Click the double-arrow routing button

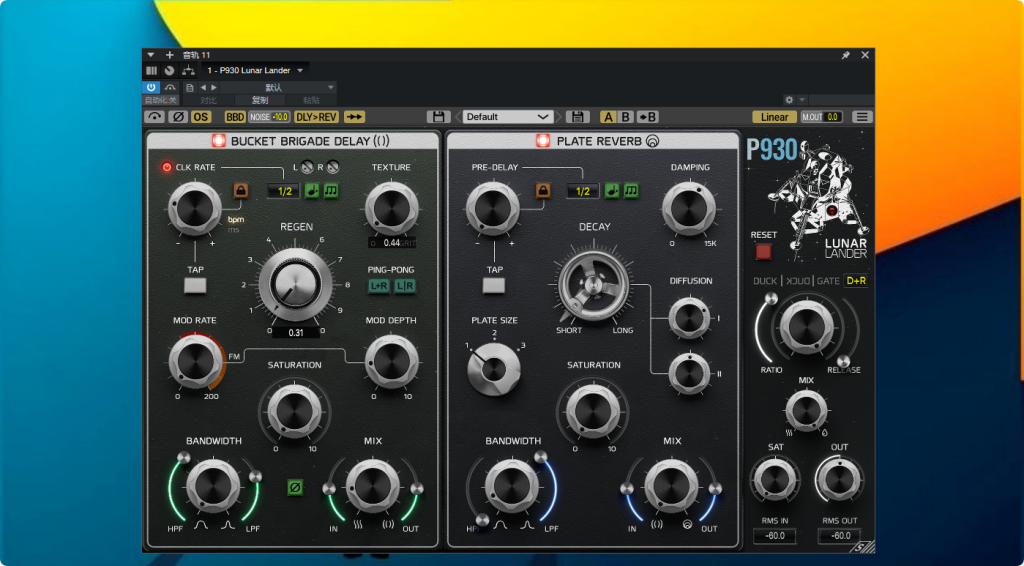click(x=355, y=117)
